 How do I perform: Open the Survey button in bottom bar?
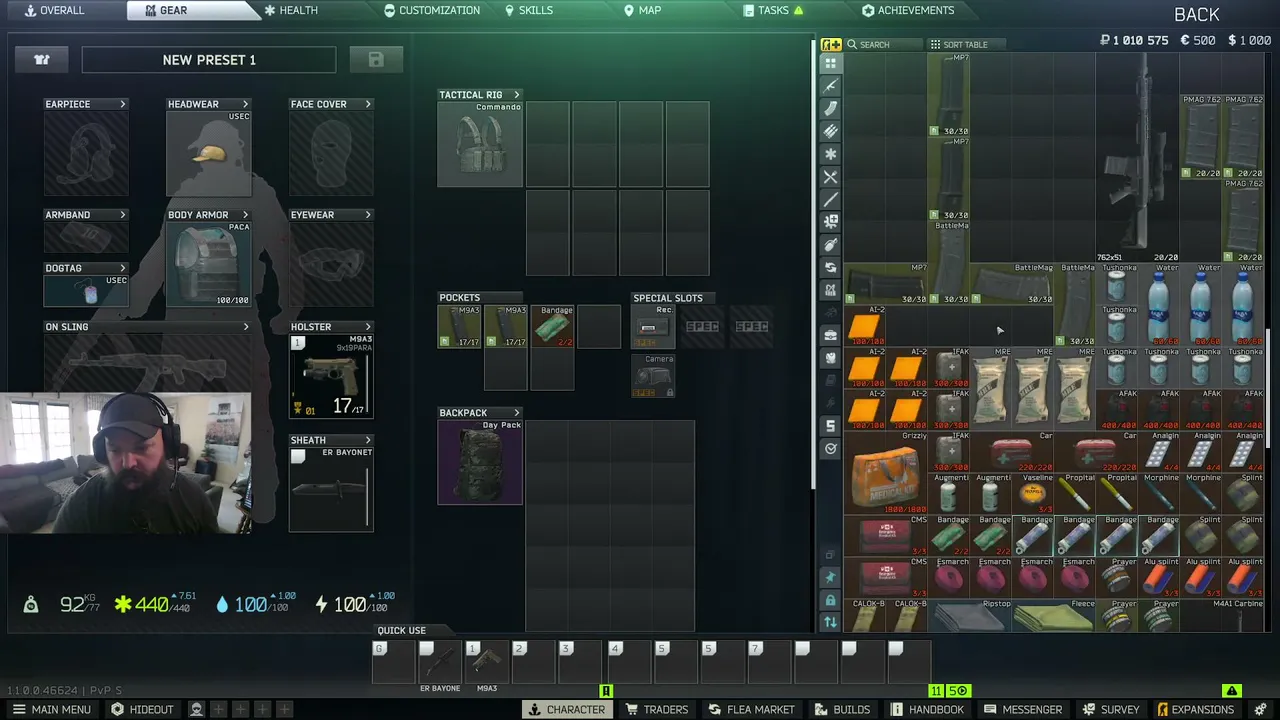[x=1111, y=709]
